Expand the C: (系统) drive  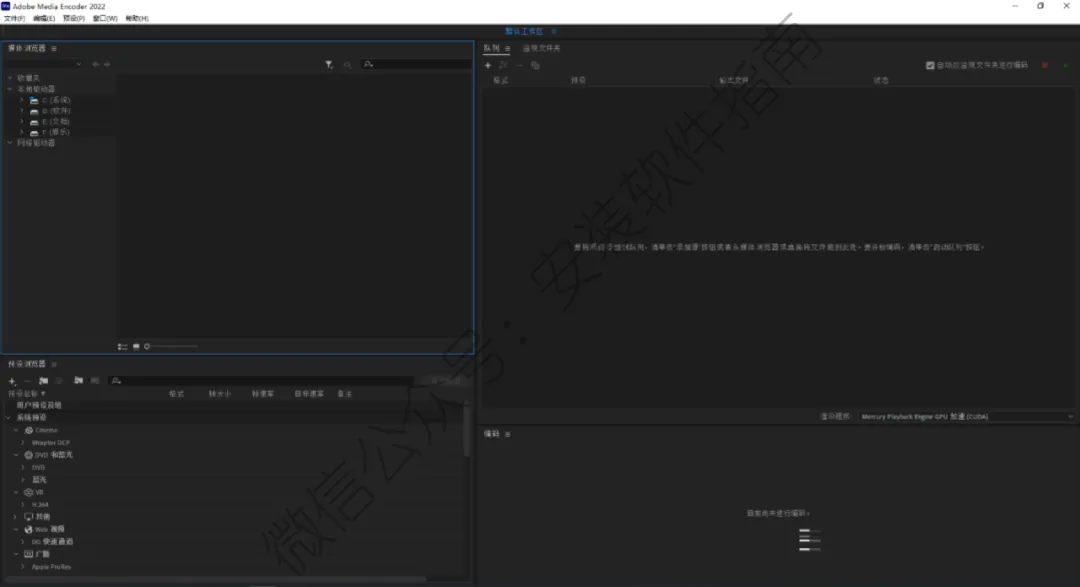coord(22,100)
